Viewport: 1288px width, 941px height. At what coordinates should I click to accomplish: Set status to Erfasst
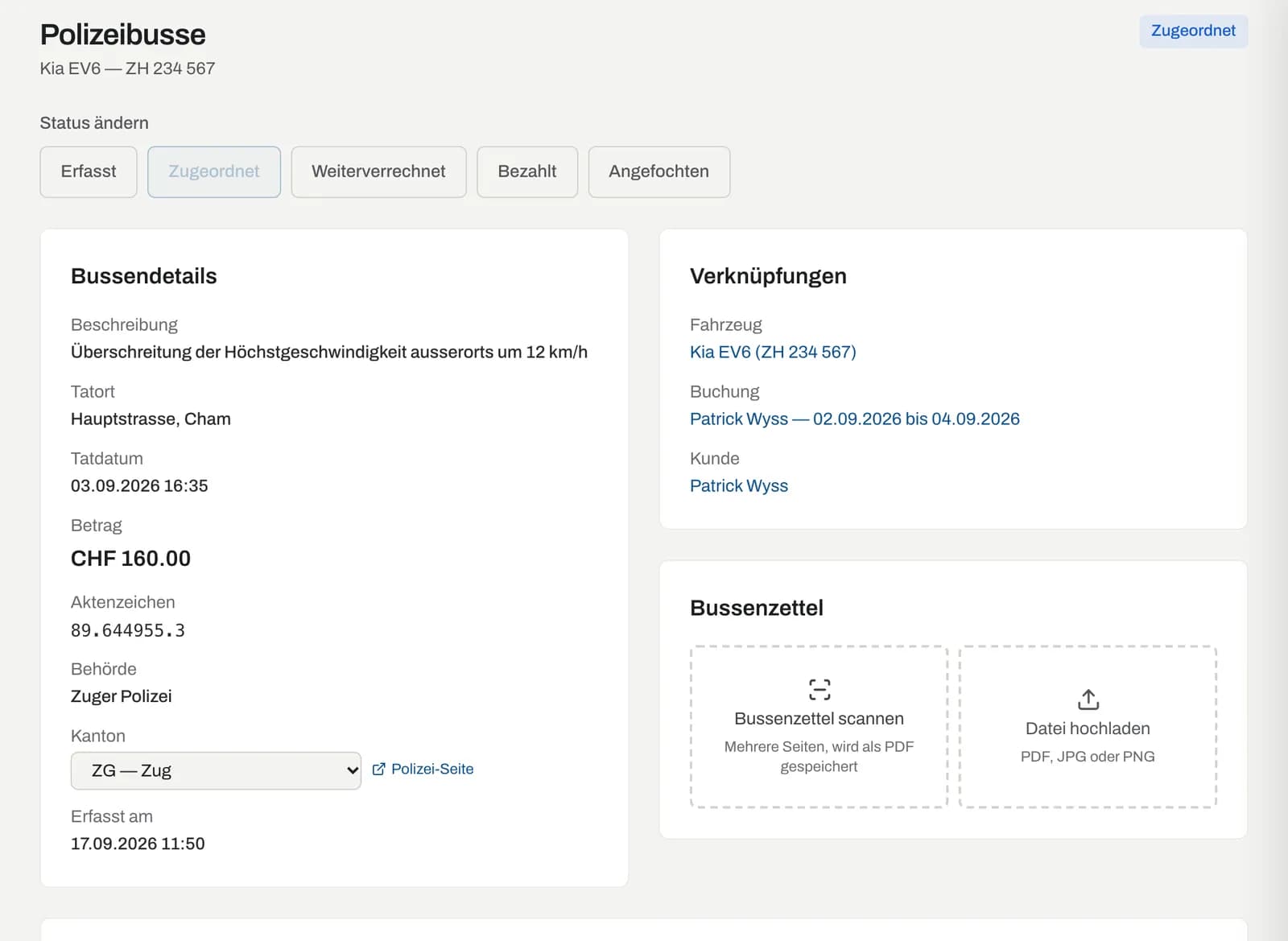(89, 171)
